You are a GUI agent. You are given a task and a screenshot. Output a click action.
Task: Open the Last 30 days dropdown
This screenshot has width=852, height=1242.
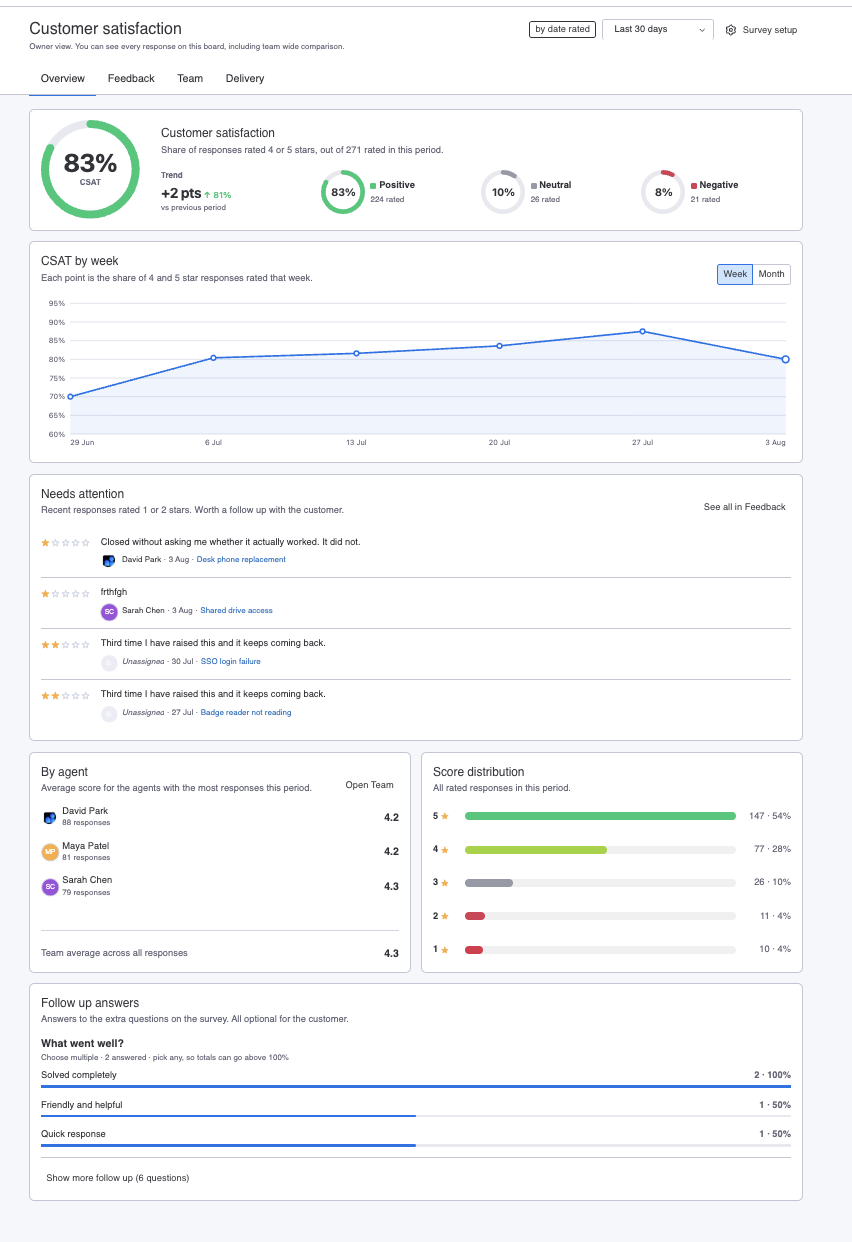click(x=658, y=30)
